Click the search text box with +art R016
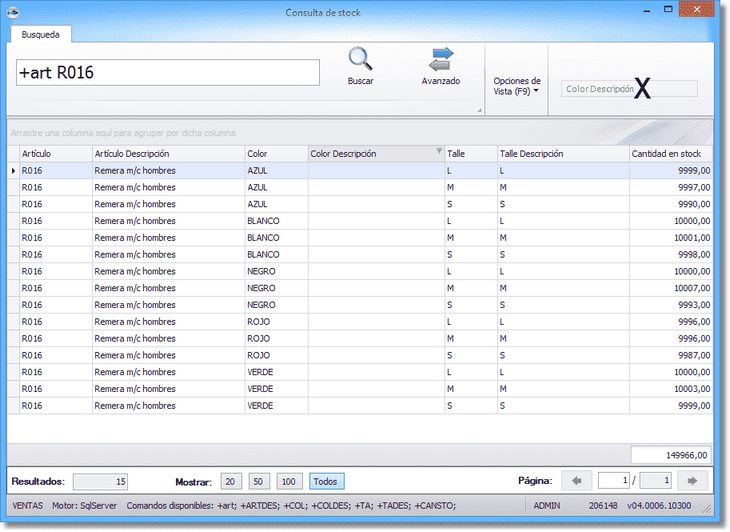The height and width of the screenshot is (532, 730). pyautogui.click(x=167, y=72)
